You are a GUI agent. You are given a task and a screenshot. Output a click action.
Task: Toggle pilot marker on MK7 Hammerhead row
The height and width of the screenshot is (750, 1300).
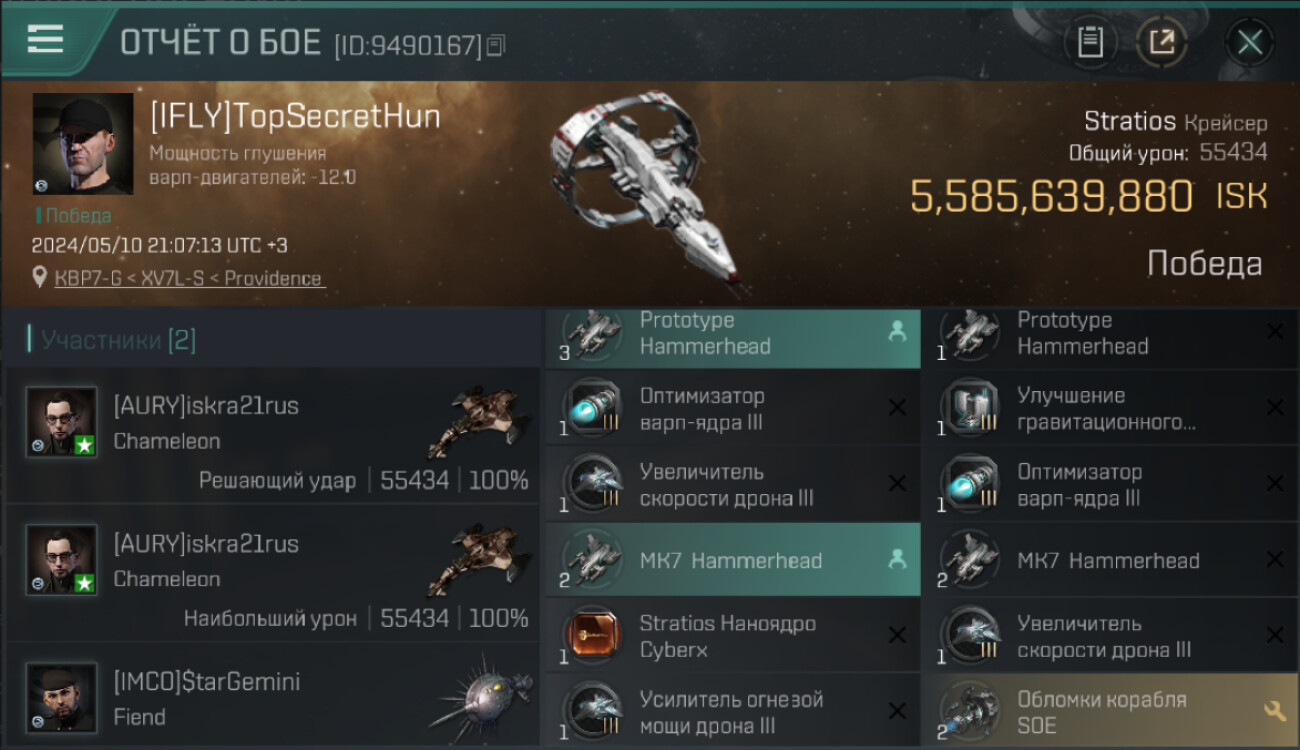pos(897,560)
